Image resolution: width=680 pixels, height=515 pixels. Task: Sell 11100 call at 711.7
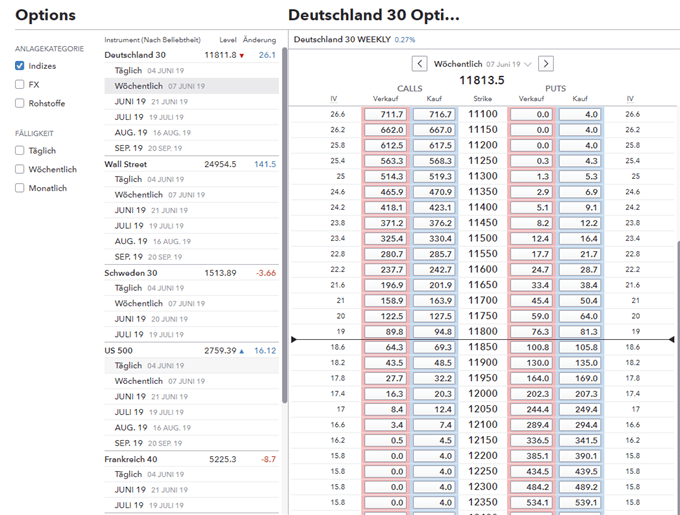coord(386,114)
